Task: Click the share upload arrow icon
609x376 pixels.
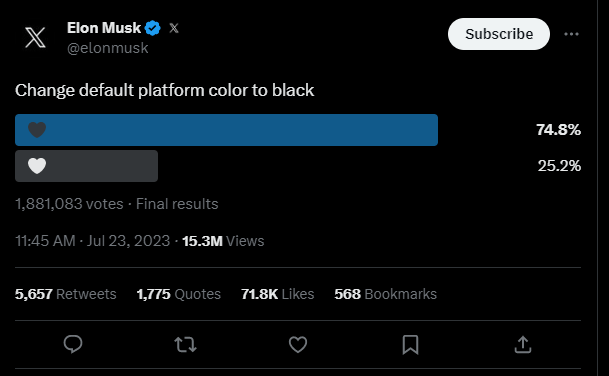Action: 523,345
